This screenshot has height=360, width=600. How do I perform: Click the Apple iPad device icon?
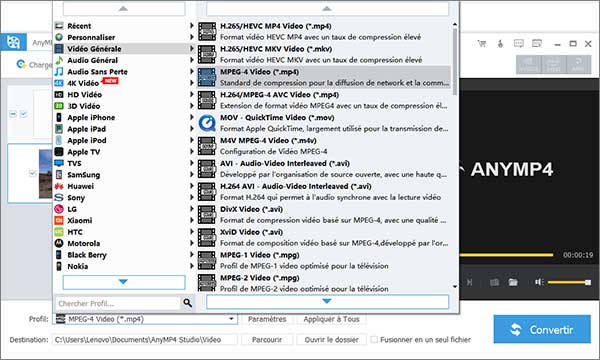59,129
